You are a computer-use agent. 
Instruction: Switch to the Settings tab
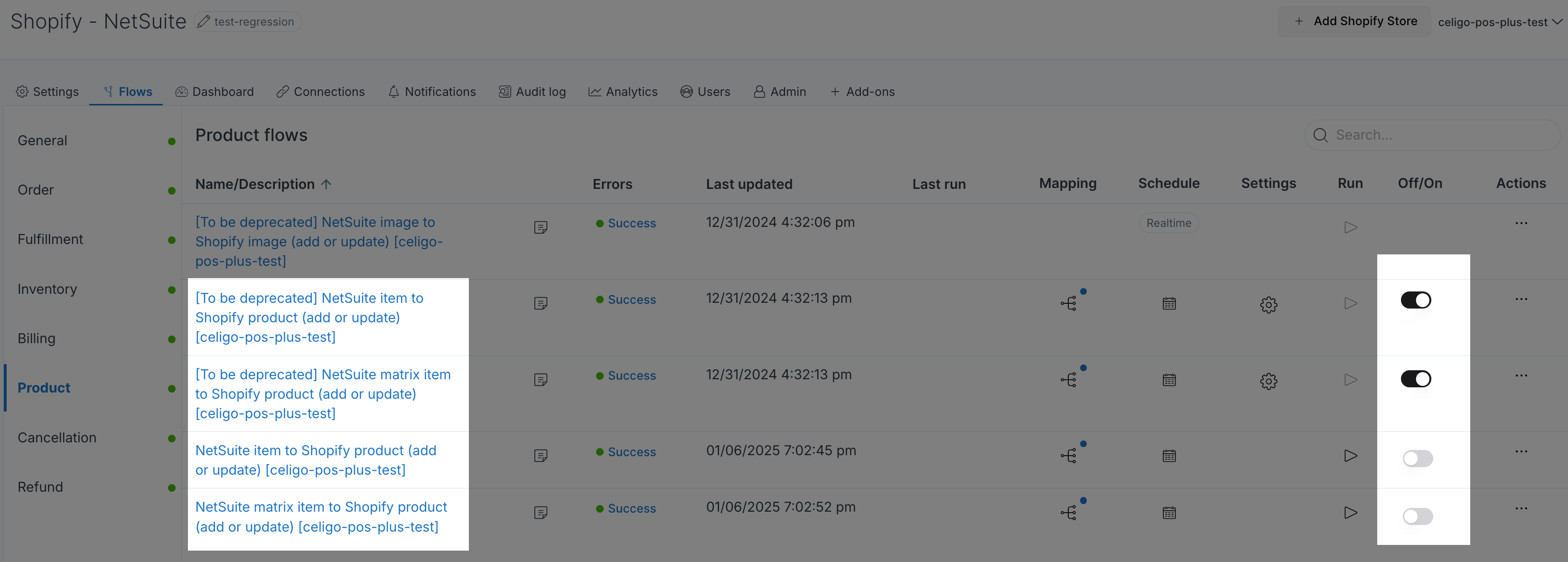47,92
